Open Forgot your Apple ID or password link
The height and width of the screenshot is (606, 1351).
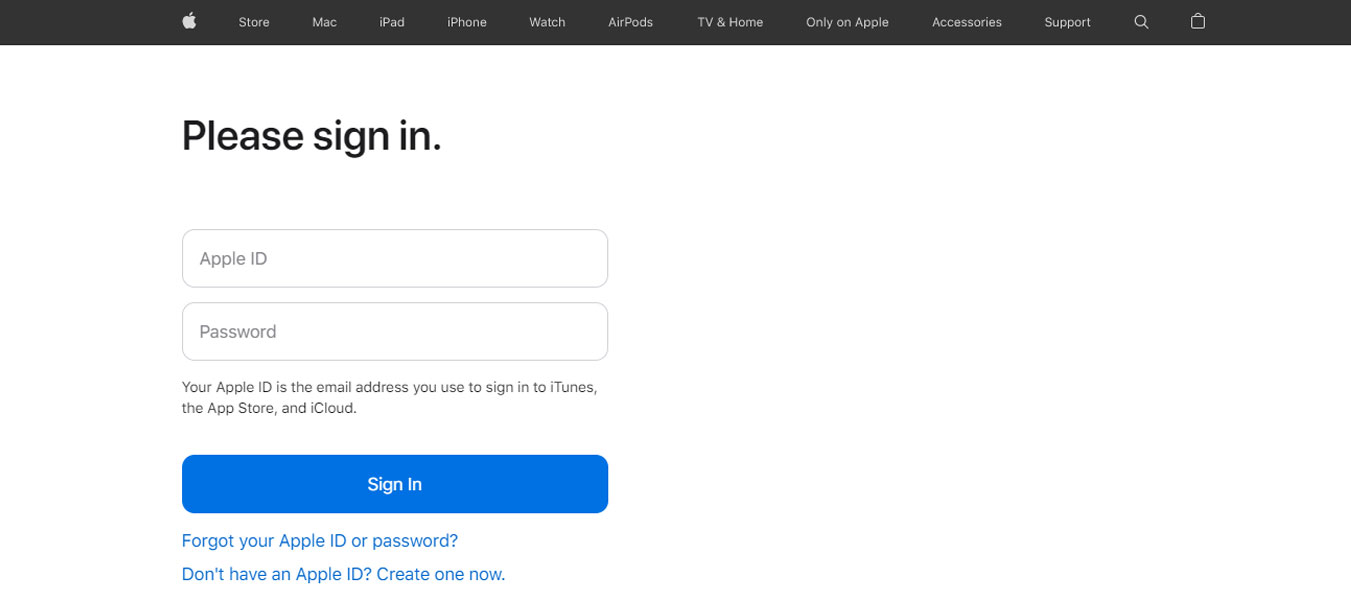point(320,541)
